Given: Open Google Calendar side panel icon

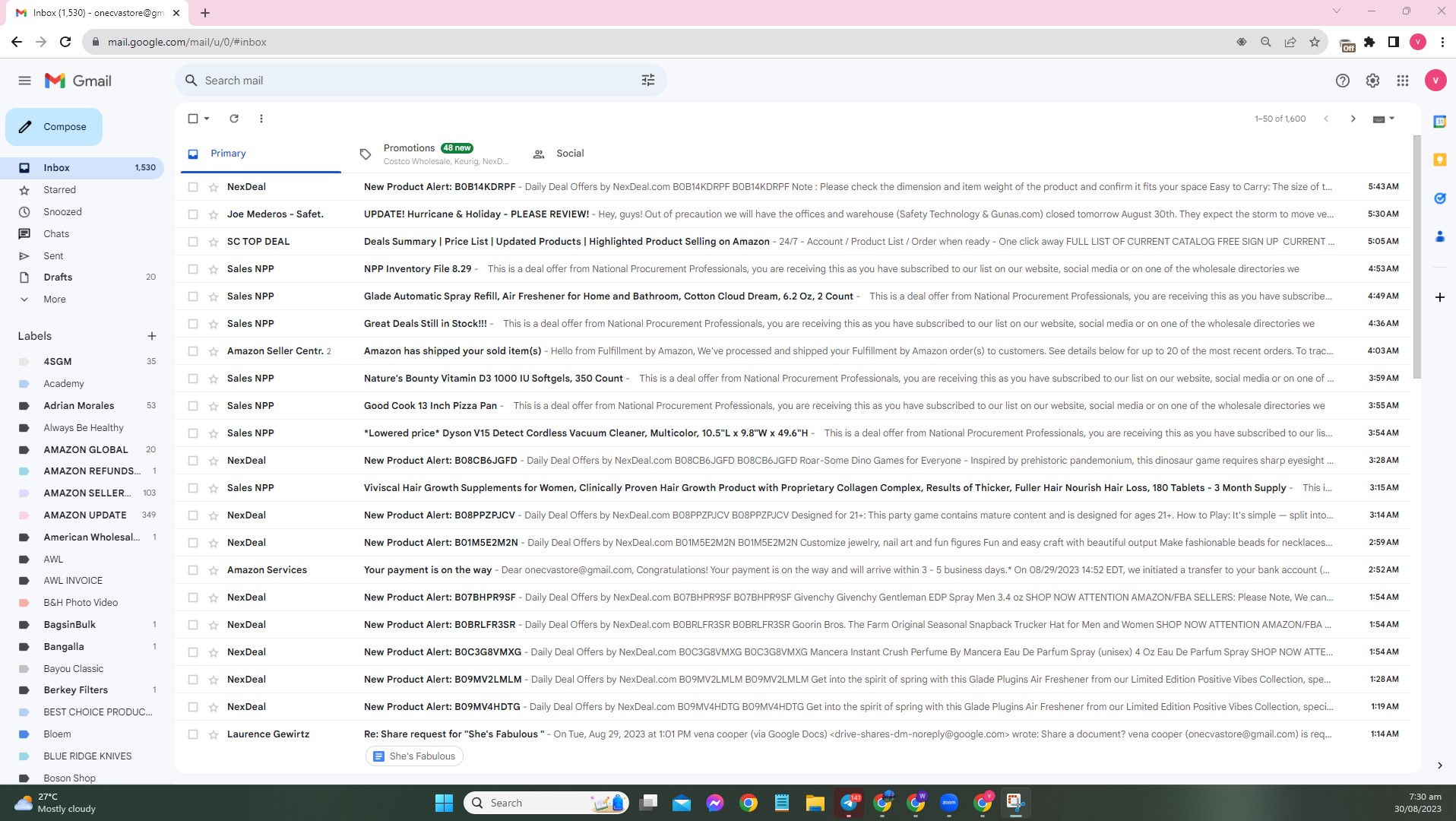Looking at the screenshot, I should (1439, 122).
